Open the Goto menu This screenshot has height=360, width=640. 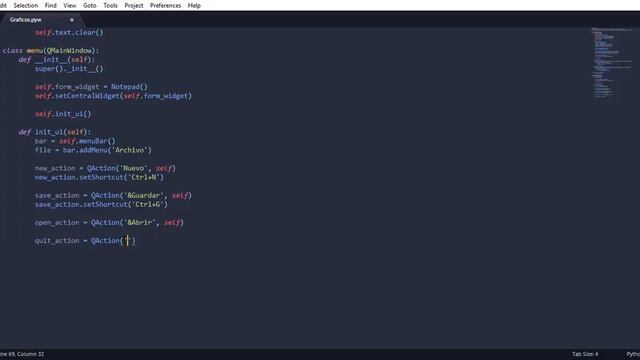tap(90, 5)
